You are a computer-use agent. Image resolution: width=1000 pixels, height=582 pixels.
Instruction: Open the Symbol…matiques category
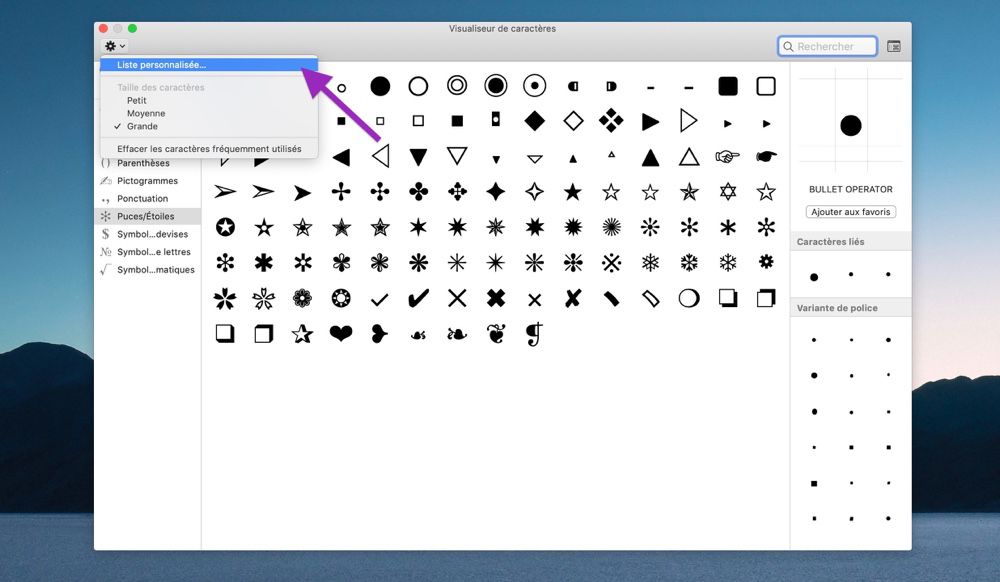click(x=148, y=270)
